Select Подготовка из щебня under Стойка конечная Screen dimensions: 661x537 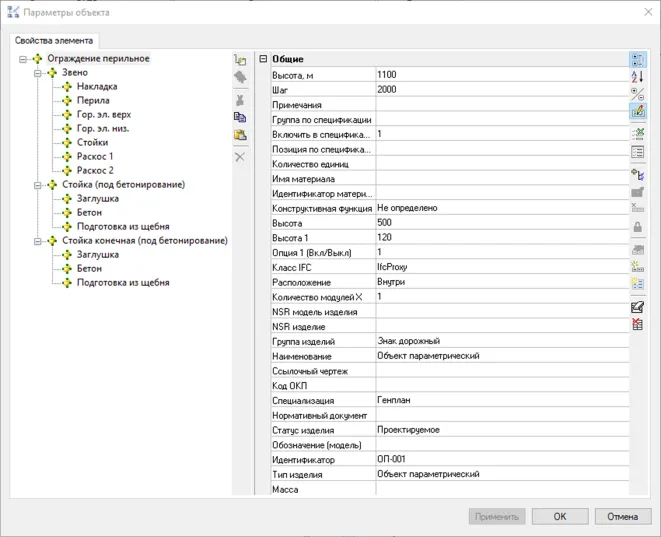[x=122, y=283]
